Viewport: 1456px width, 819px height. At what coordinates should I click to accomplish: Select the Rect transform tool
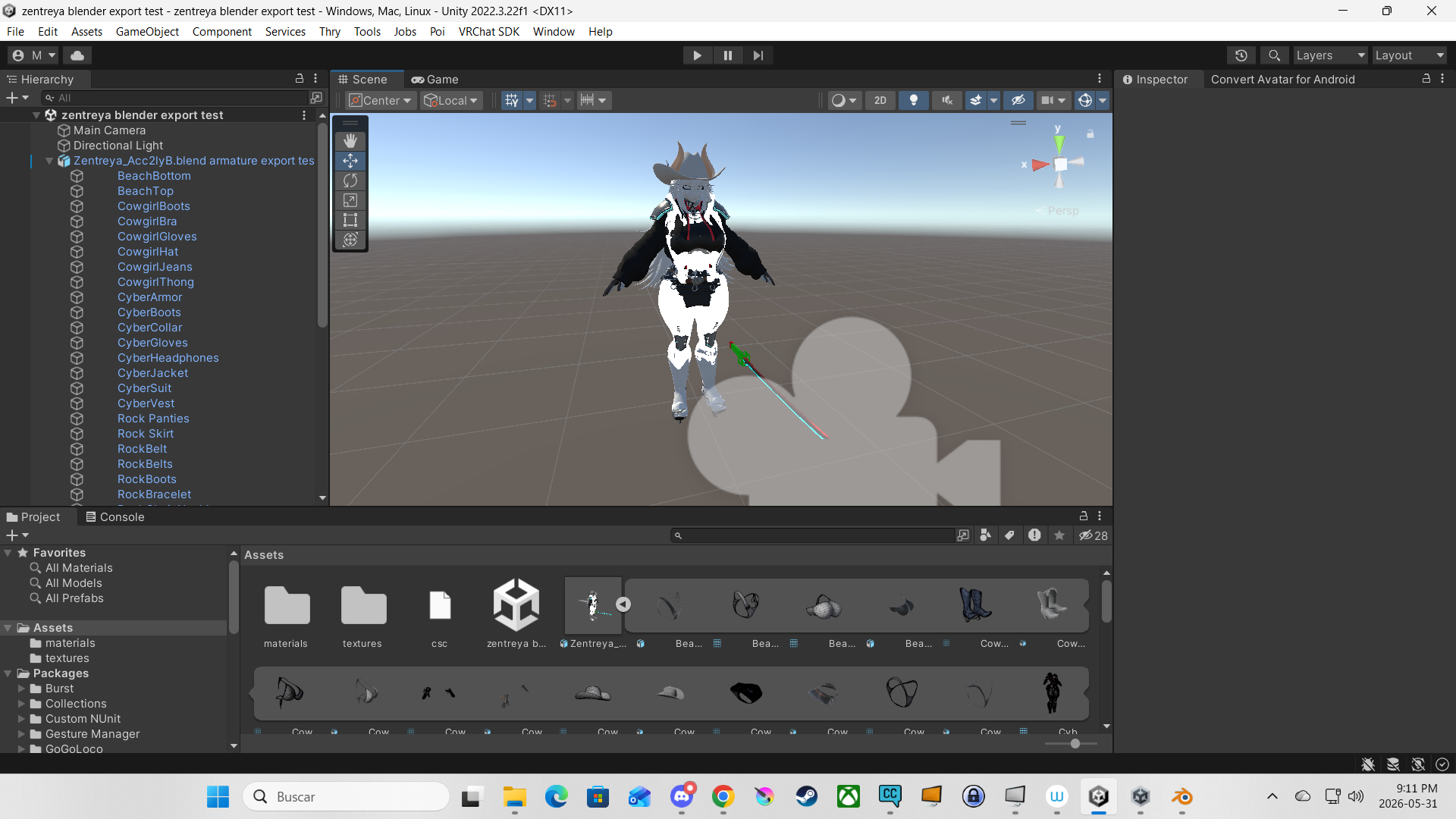[x=350, y=220]
